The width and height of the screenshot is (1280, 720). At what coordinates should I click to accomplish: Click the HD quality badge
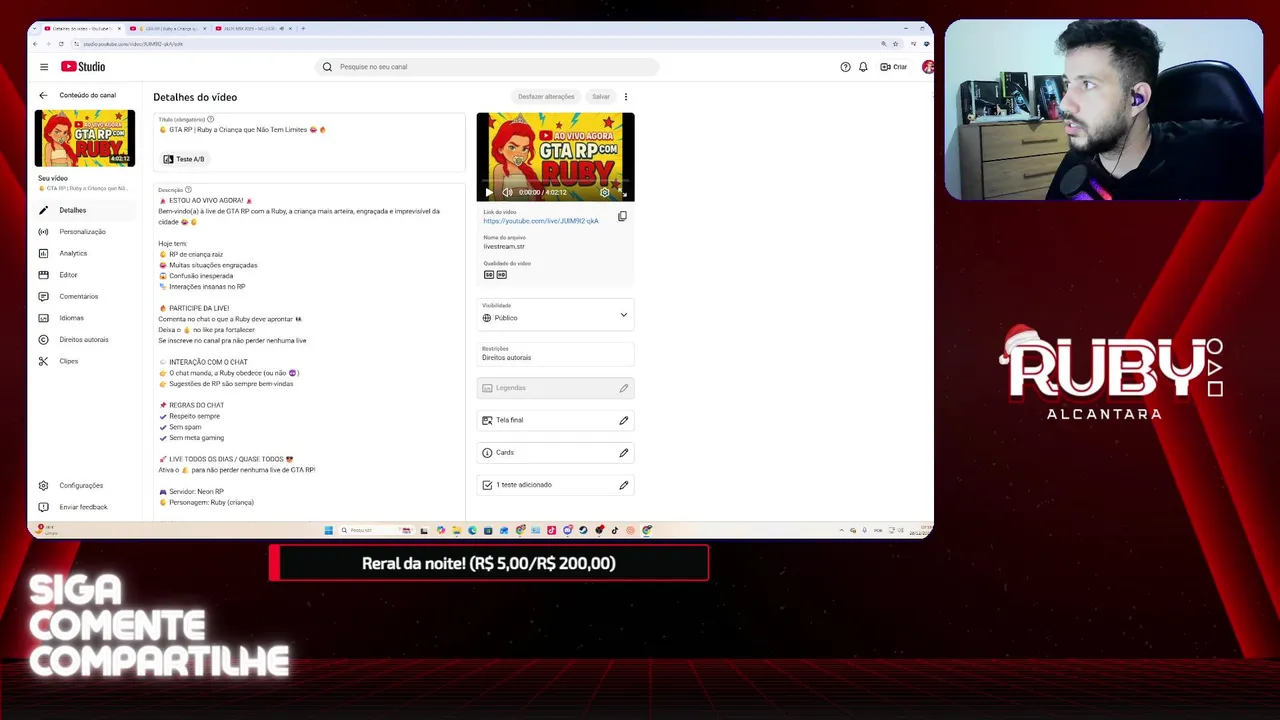[x=501, y=274]
